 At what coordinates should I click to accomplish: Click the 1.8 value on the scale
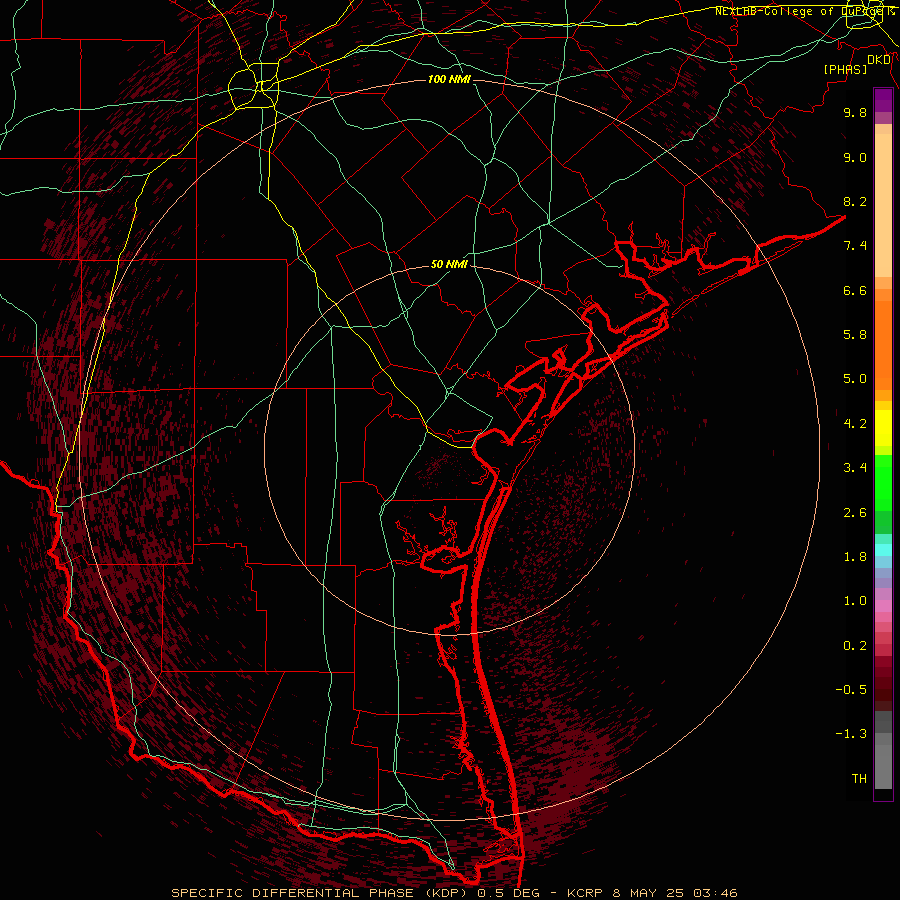coord(855,557)
